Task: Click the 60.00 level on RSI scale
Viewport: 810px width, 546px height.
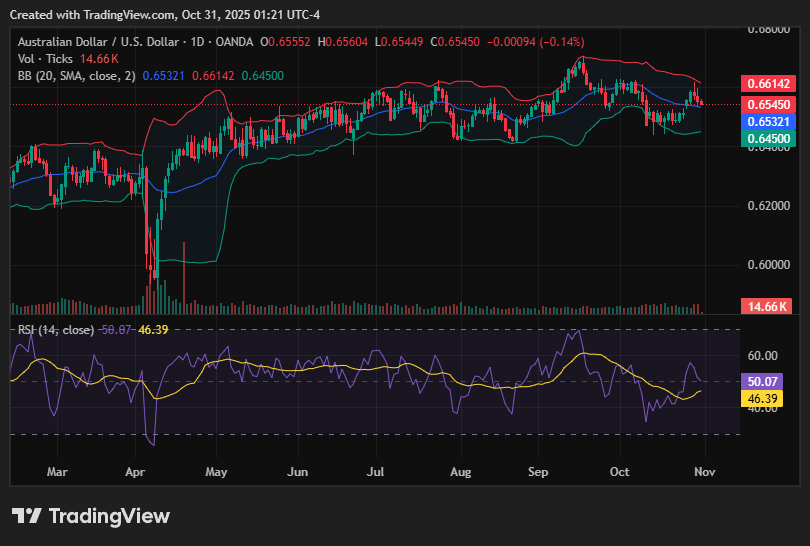Action: [763, 355]
